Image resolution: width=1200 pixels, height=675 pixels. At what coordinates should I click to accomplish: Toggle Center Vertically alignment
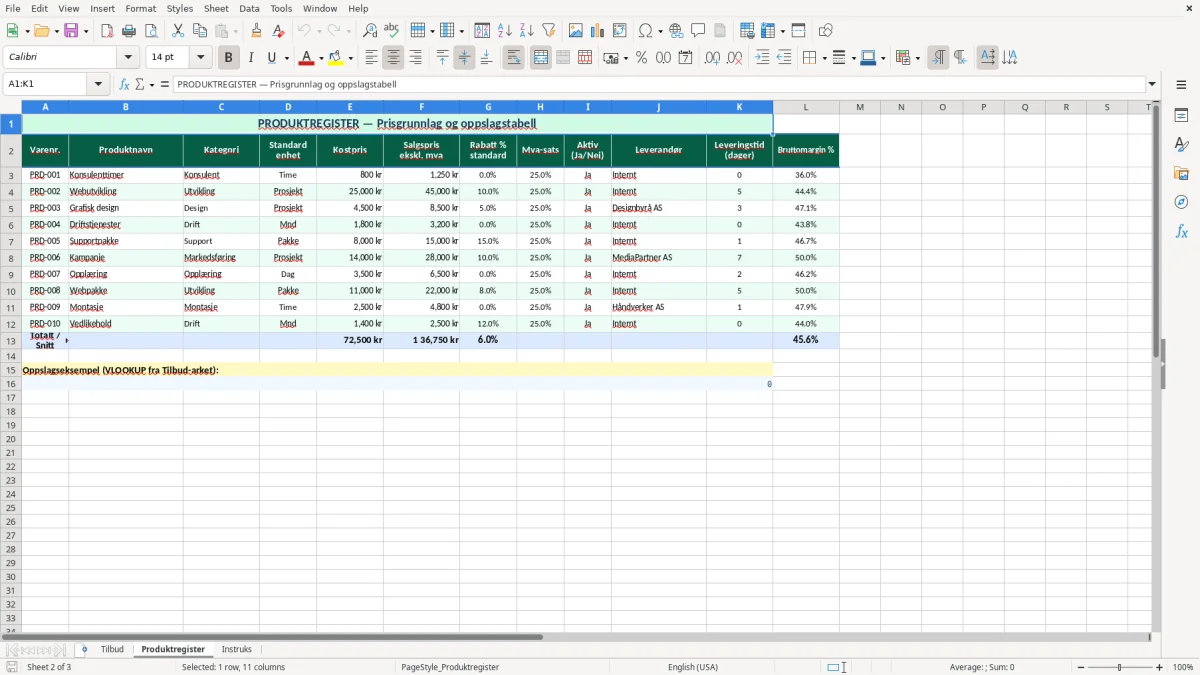pyautogui.click(x=464, y=58)
